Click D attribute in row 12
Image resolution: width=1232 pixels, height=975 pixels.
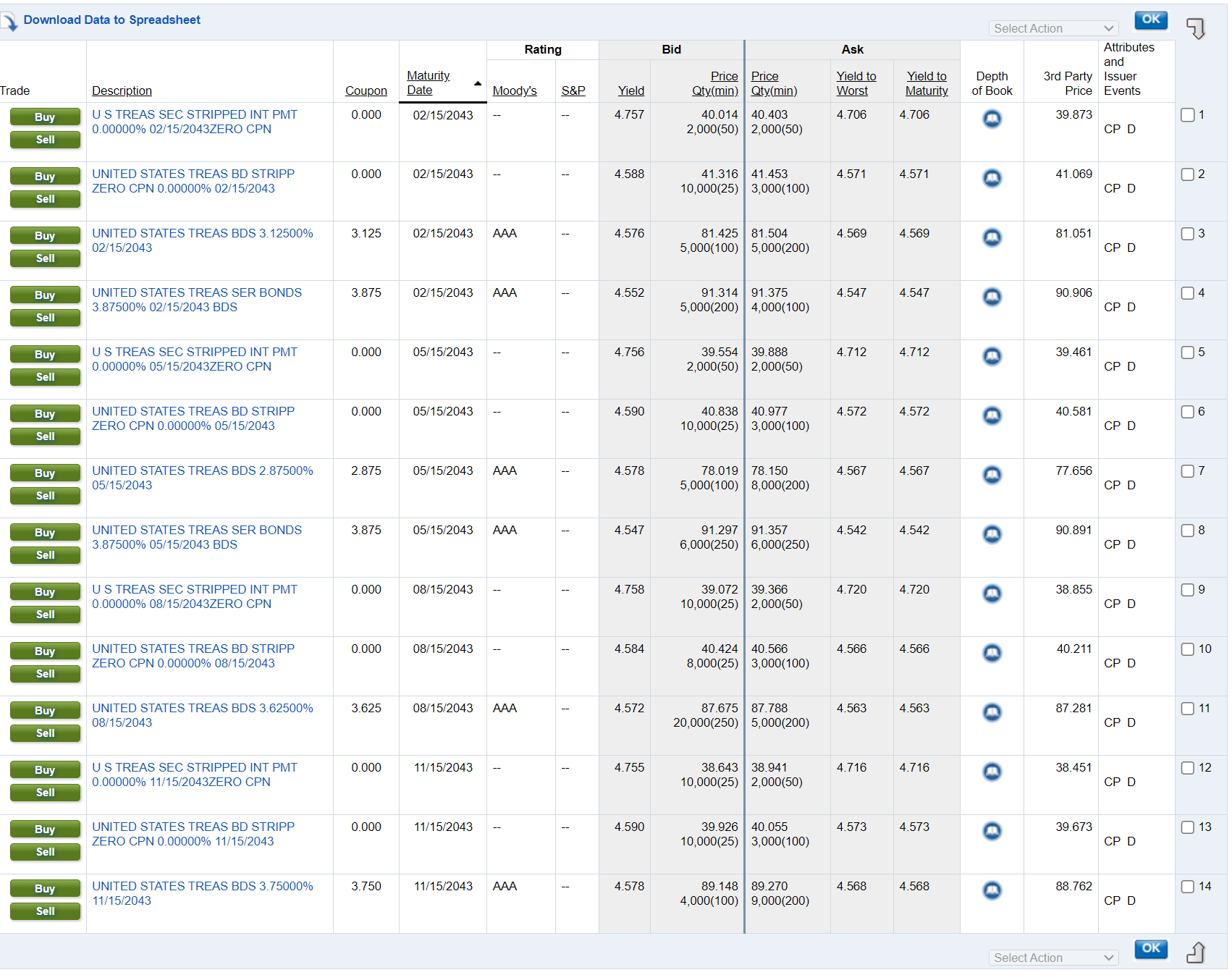tap(1131, 782)
